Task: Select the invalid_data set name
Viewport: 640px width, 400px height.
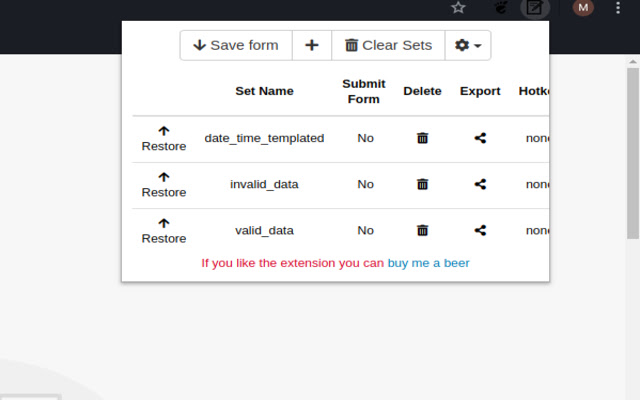Action: point(264,184)
